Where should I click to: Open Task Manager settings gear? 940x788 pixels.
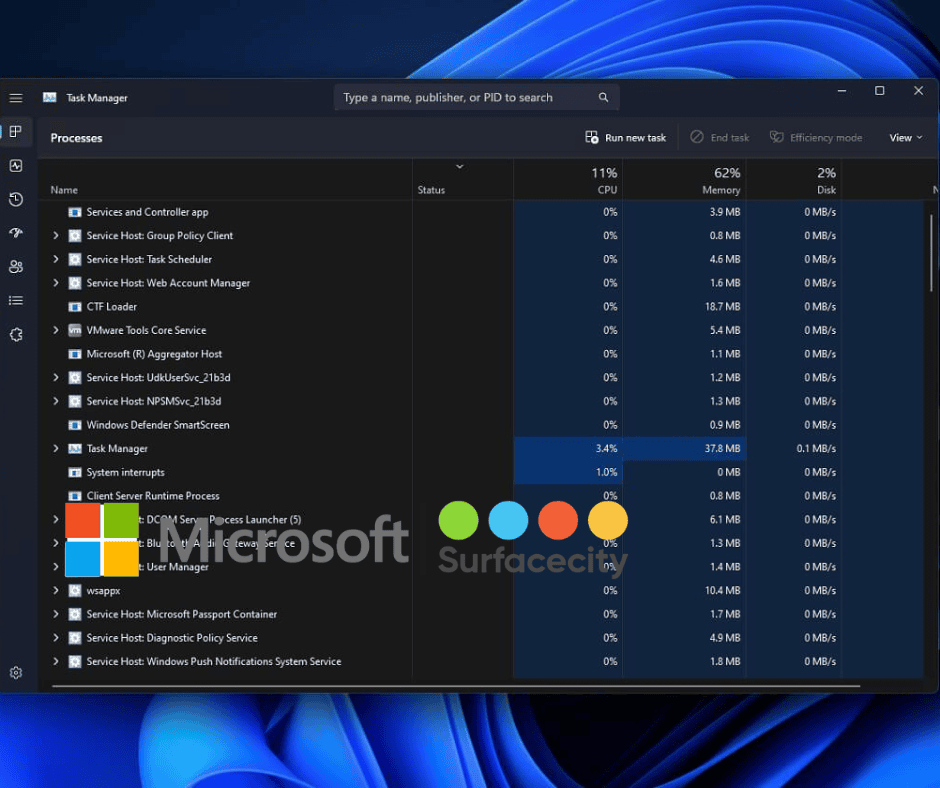coord(16,673)
